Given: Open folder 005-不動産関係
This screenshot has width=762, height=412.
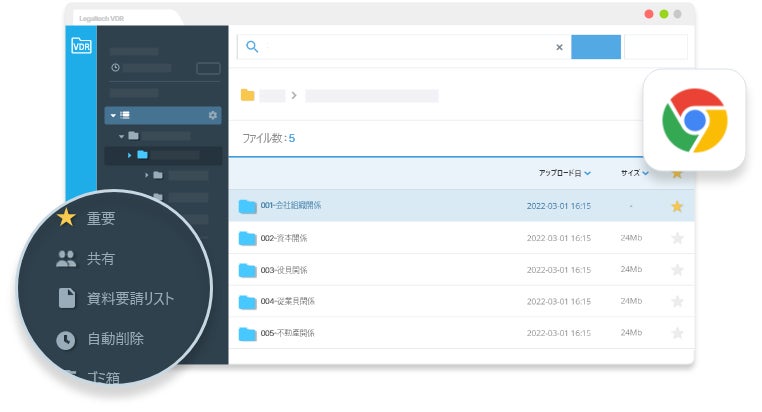Looking at the screenshot, I should (287, 333).
